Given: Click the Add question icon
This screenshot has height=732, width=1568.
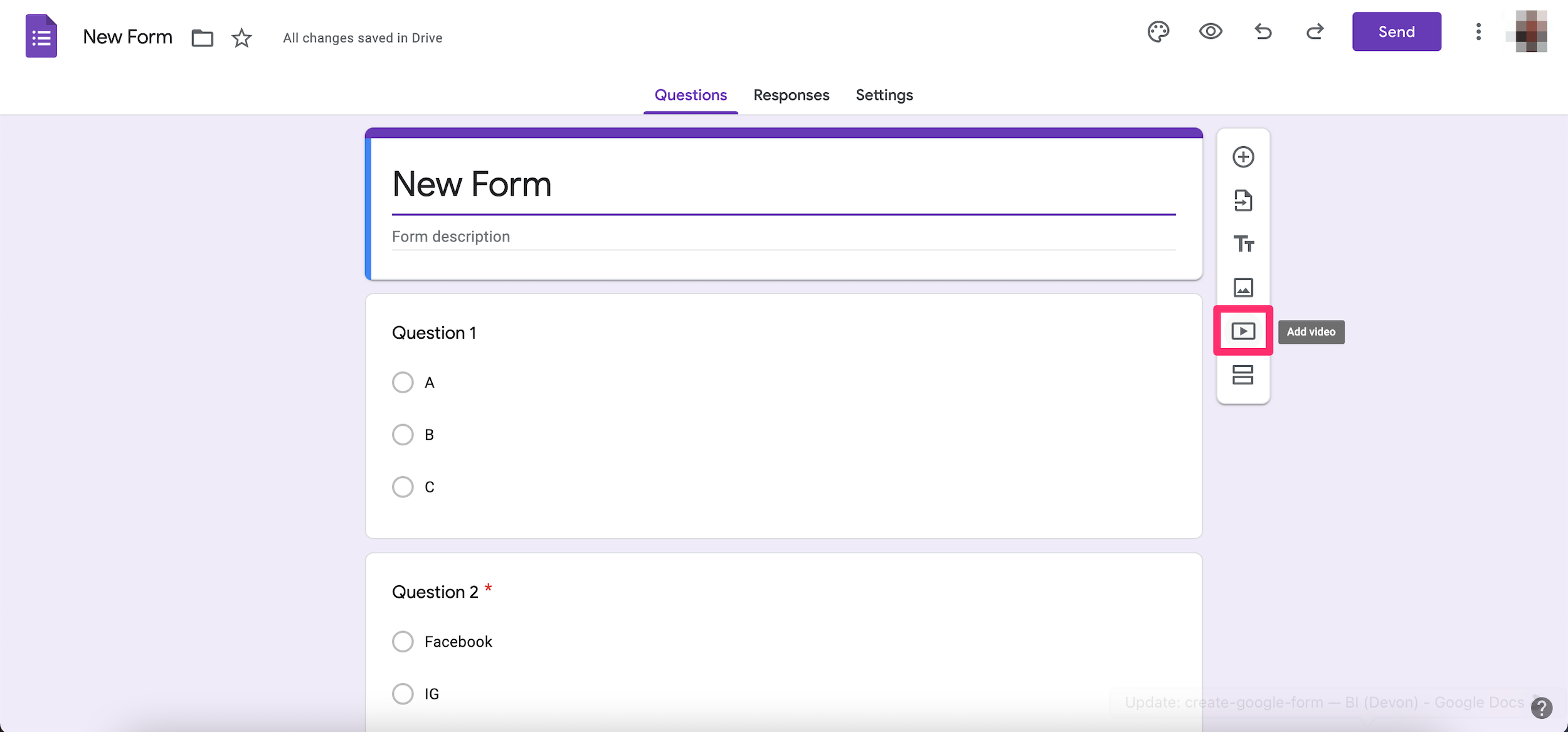Looking at the screenshot, I should (1243, 156).
